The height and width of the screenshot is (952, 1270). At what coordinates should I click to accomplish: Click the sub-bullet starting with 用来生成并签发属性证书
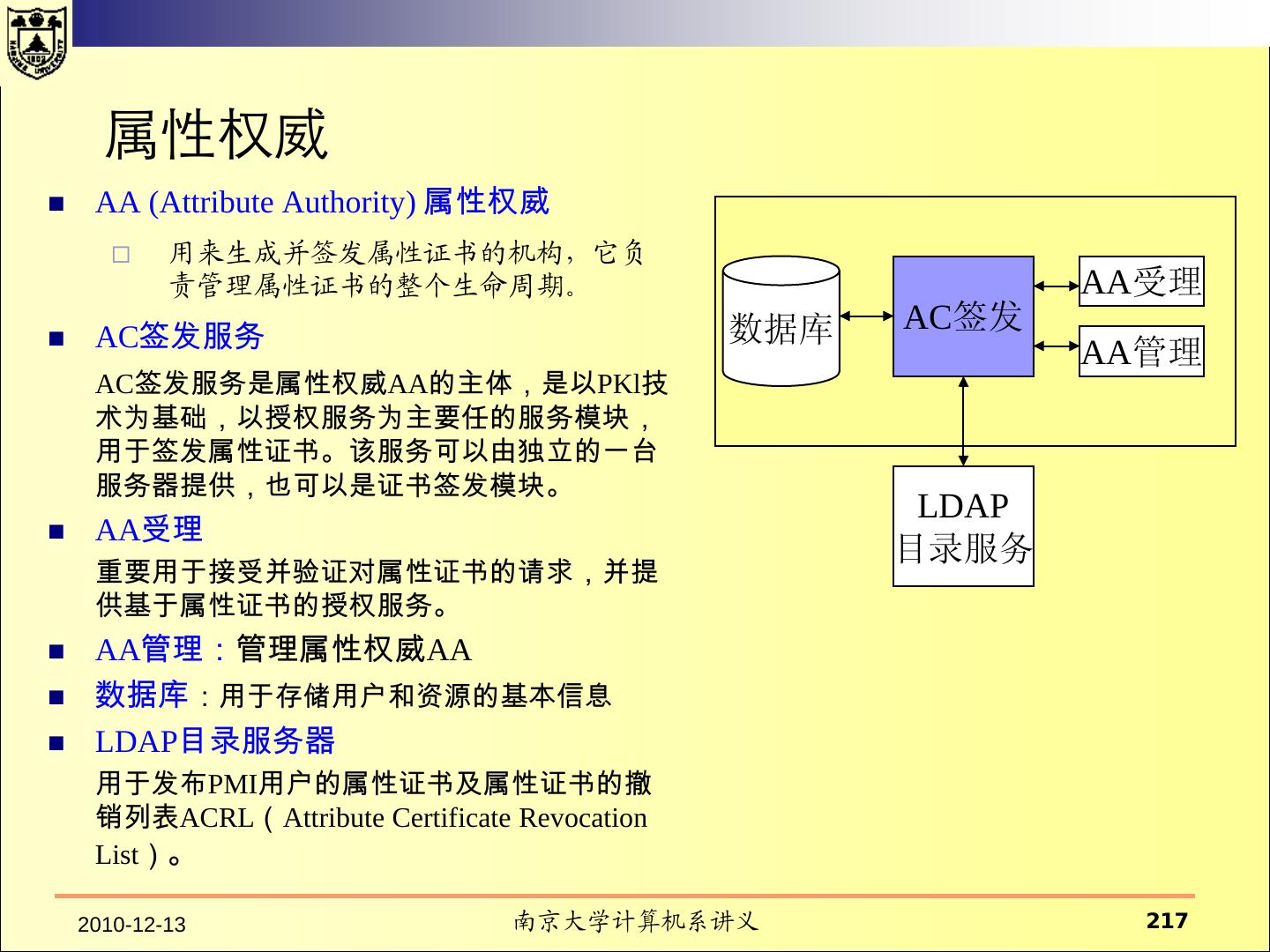pyautogui.click(x=407, y=269)
